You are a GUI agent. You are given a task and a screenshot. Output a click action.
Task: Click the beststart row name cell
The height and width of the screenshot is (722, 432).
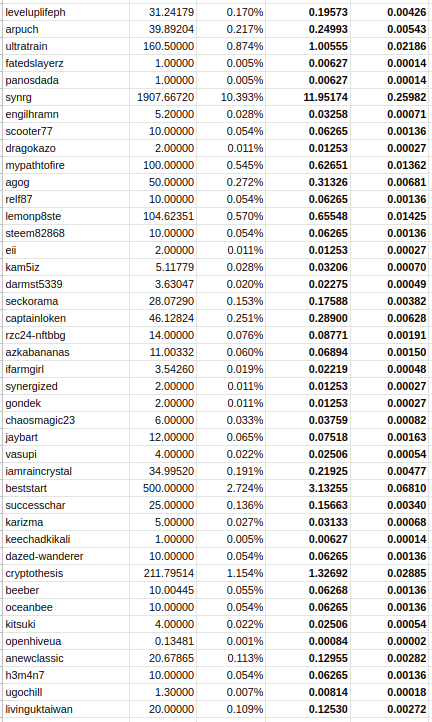click(66, 488)
